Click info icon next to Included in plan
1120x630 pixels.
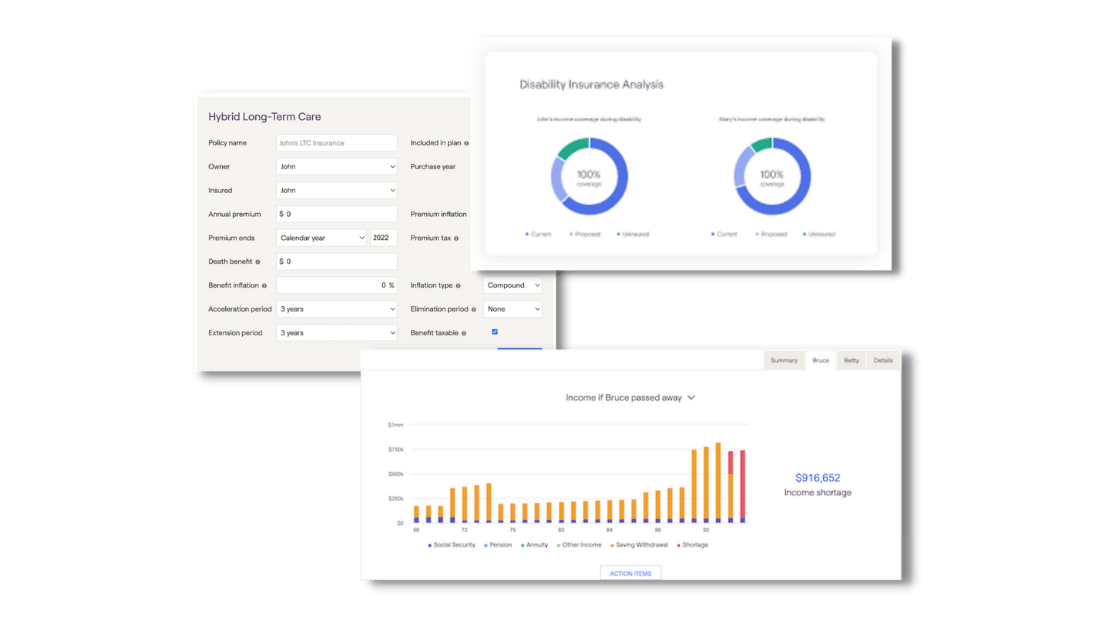(466, 144)
